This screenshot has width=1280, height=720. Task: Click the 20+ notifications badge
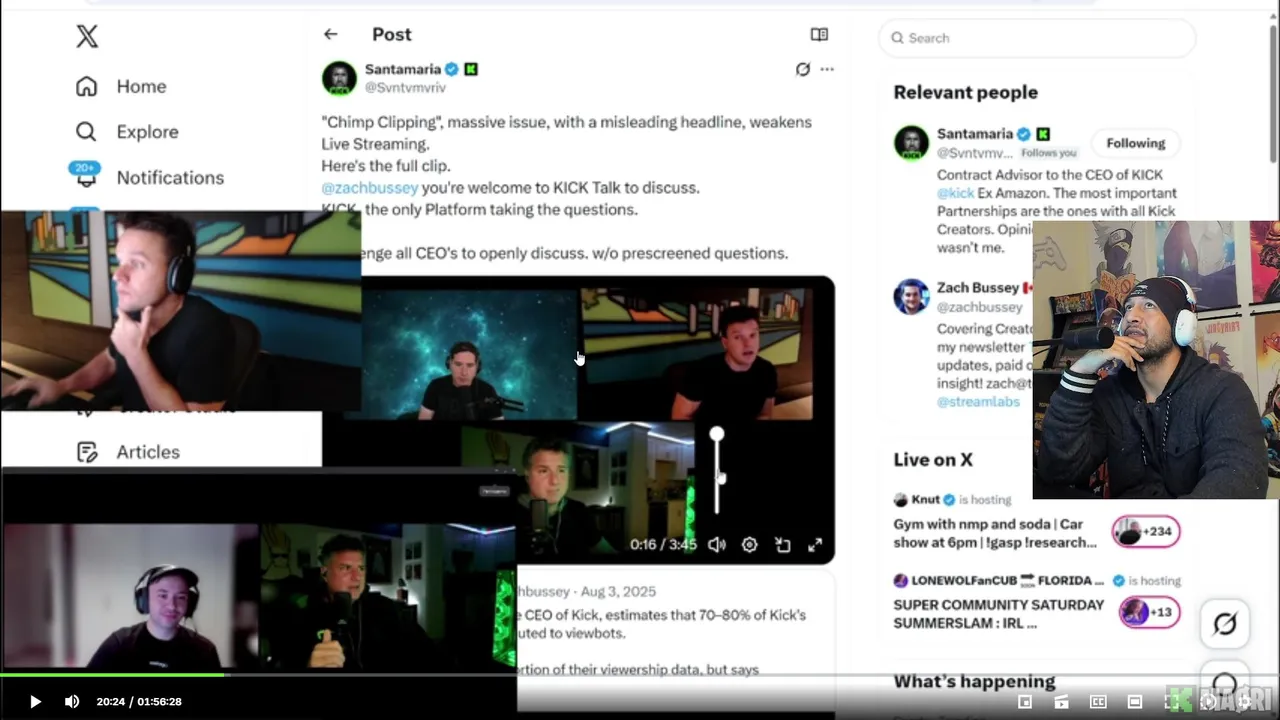tap(85, 167)
